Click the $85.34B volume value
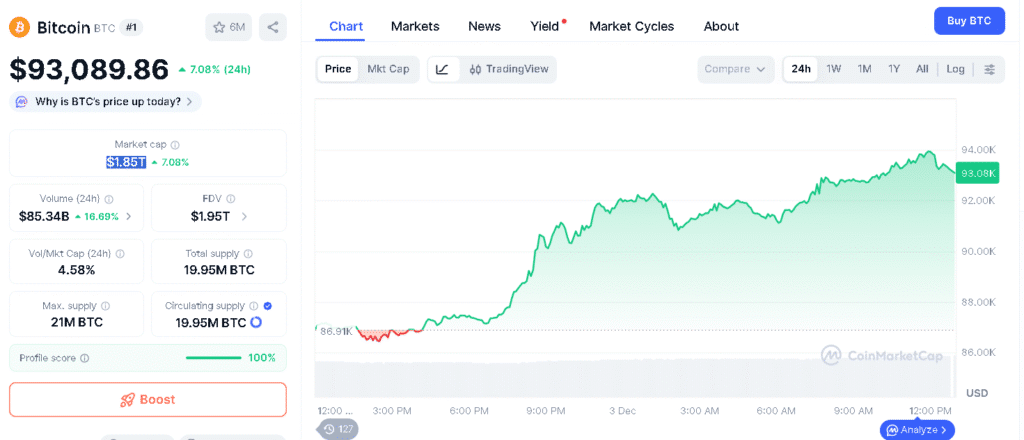 [45, 217]
